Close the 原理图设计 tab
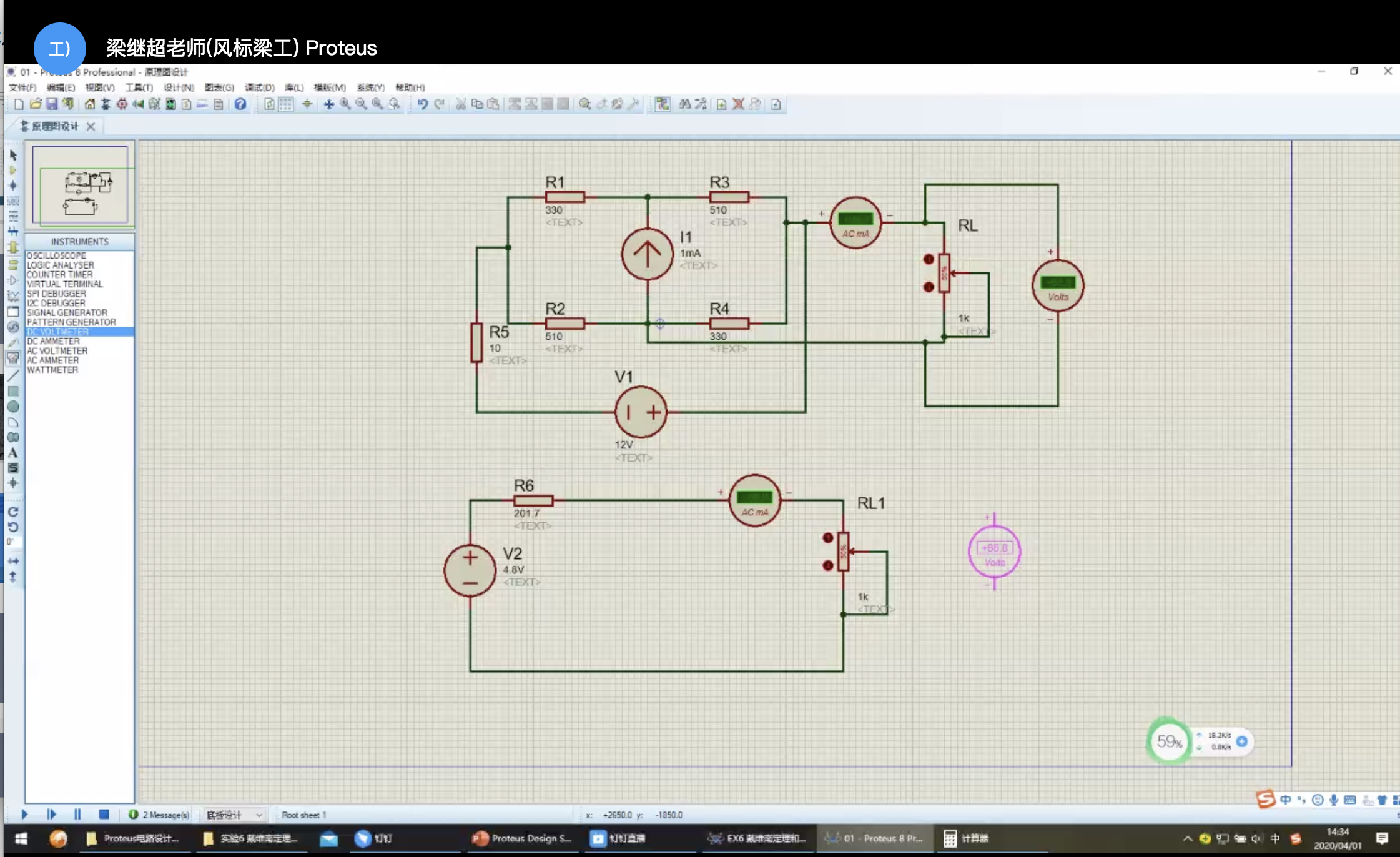1400x857 pixels. pos(91,126)
